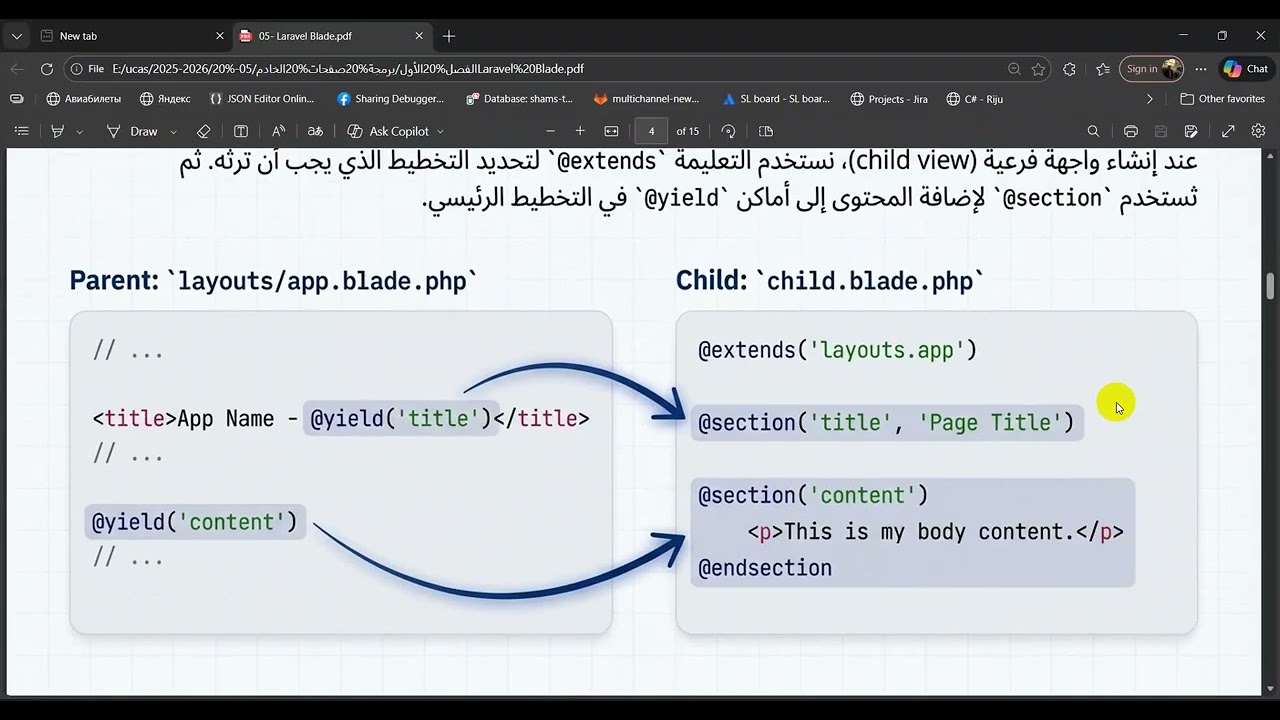
Task: Open the Sharing Debugger bookmark
Action: coord(390,99)
